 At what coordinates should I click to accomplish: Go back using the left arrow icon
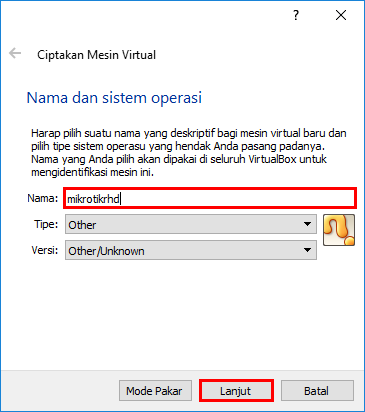coord(15,53)
